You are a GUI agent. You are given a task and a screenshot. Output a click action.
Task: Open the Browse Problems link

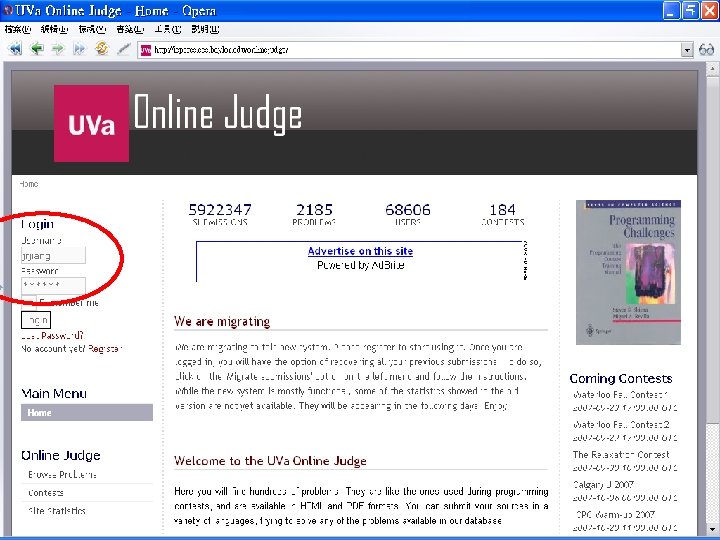point(62,474)
